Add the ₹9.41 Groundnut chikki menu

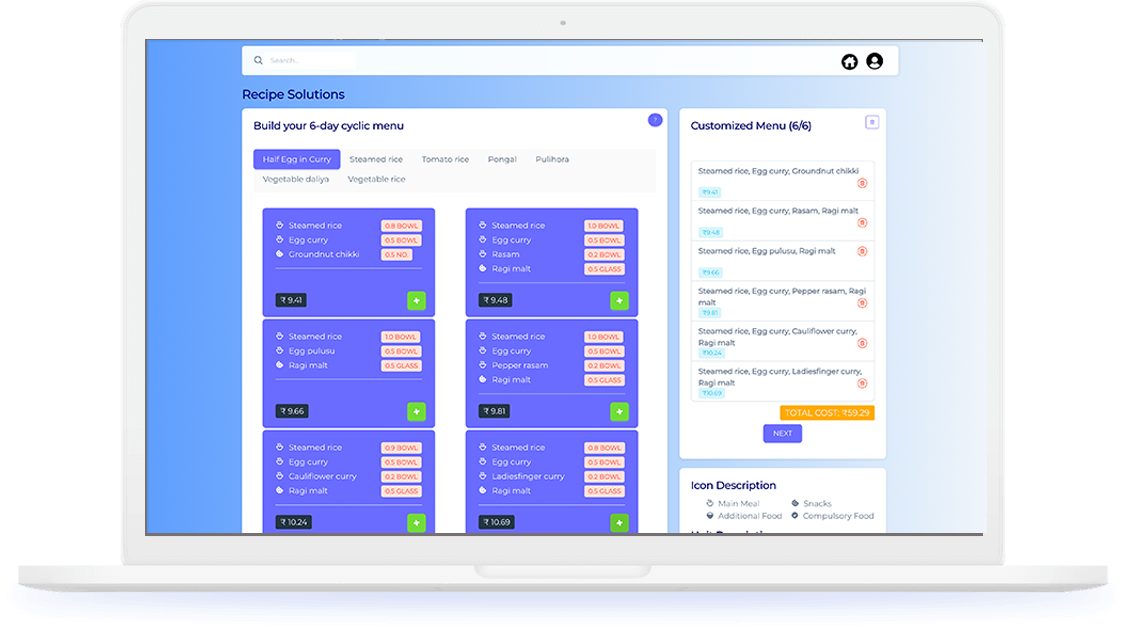click(416, 300)
